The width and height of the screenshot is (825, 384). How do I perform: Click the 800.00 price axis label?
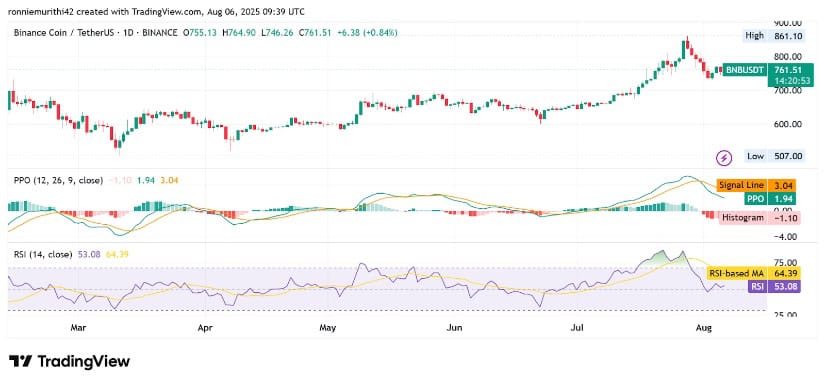pyautogui.click(x=788, y=57)
